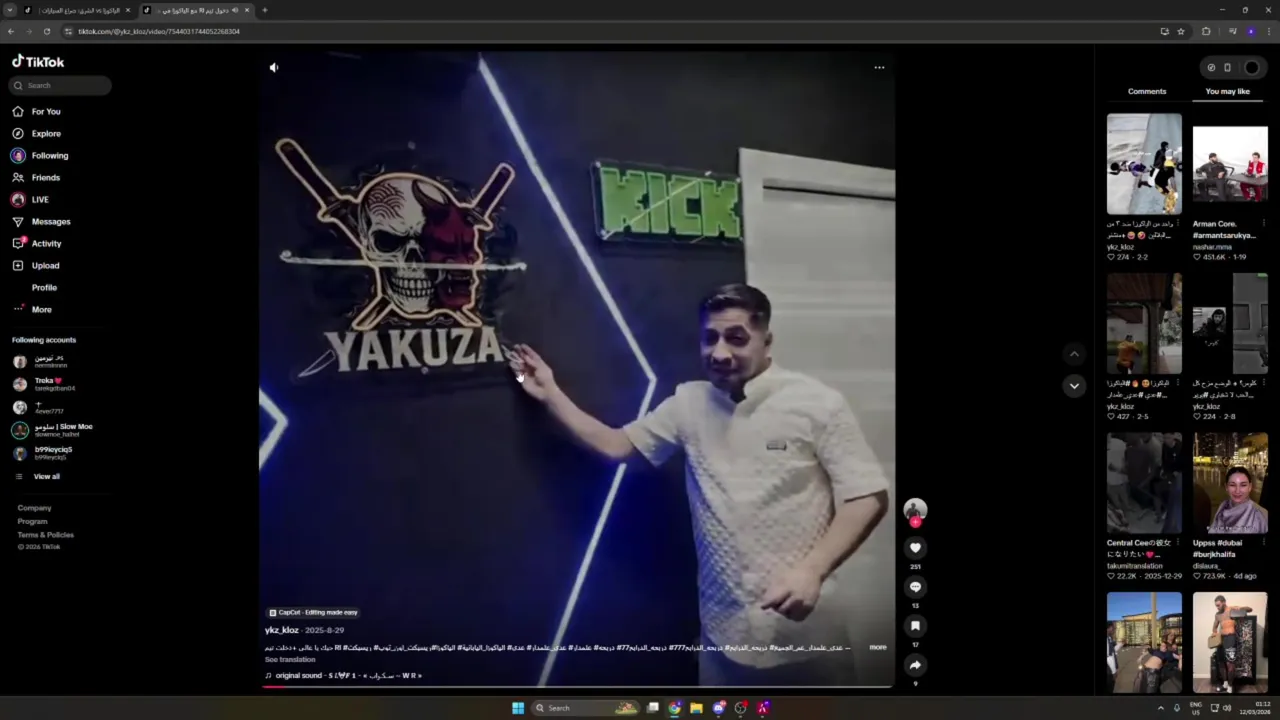The height and width of the screenshot is (720, 1280).
Task: Like the video with the heart icon
Action: point(915,548)
